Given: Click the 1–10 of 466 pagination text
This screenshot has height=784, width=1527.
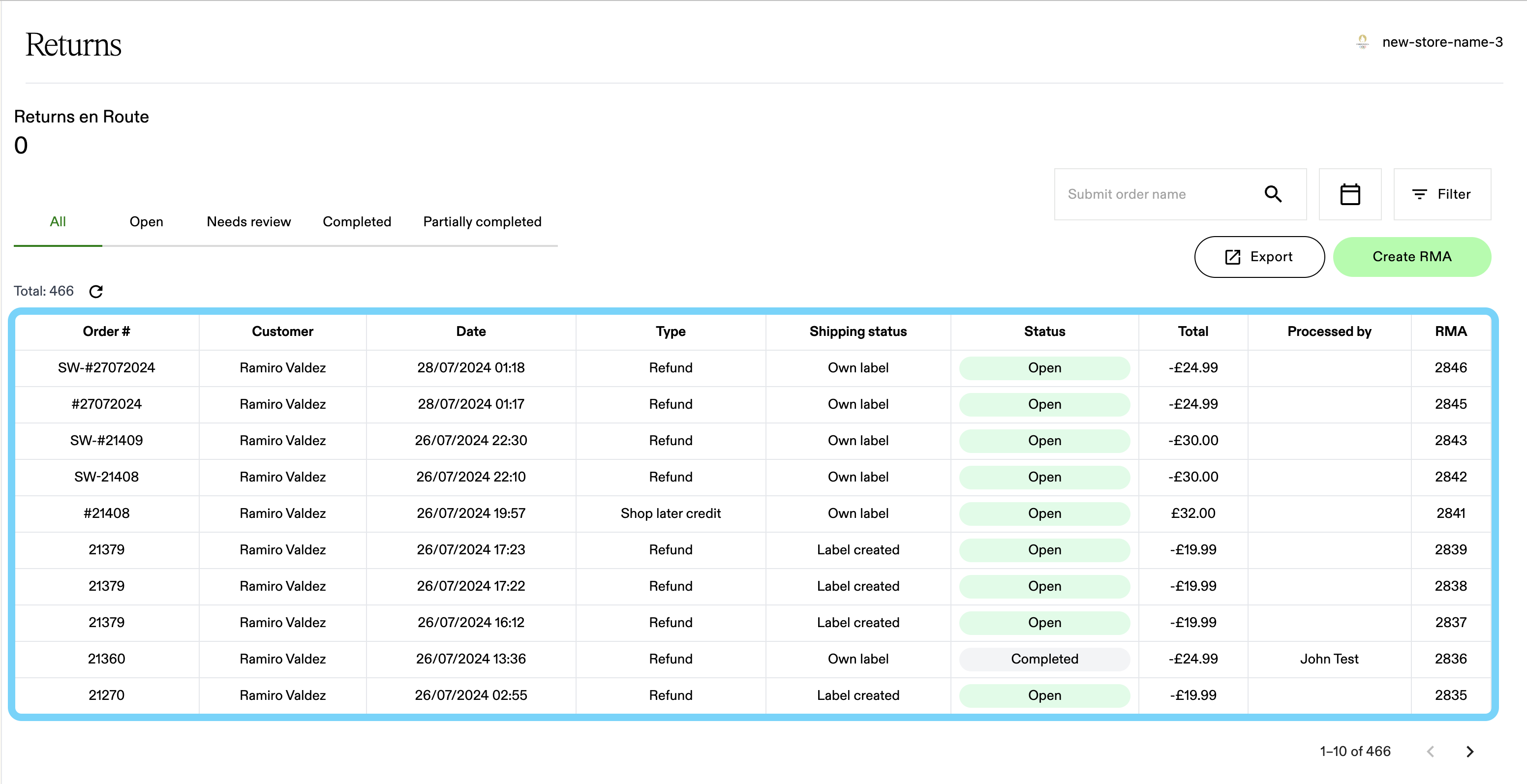Looking at the screenshot, I should click(1355, 752).
